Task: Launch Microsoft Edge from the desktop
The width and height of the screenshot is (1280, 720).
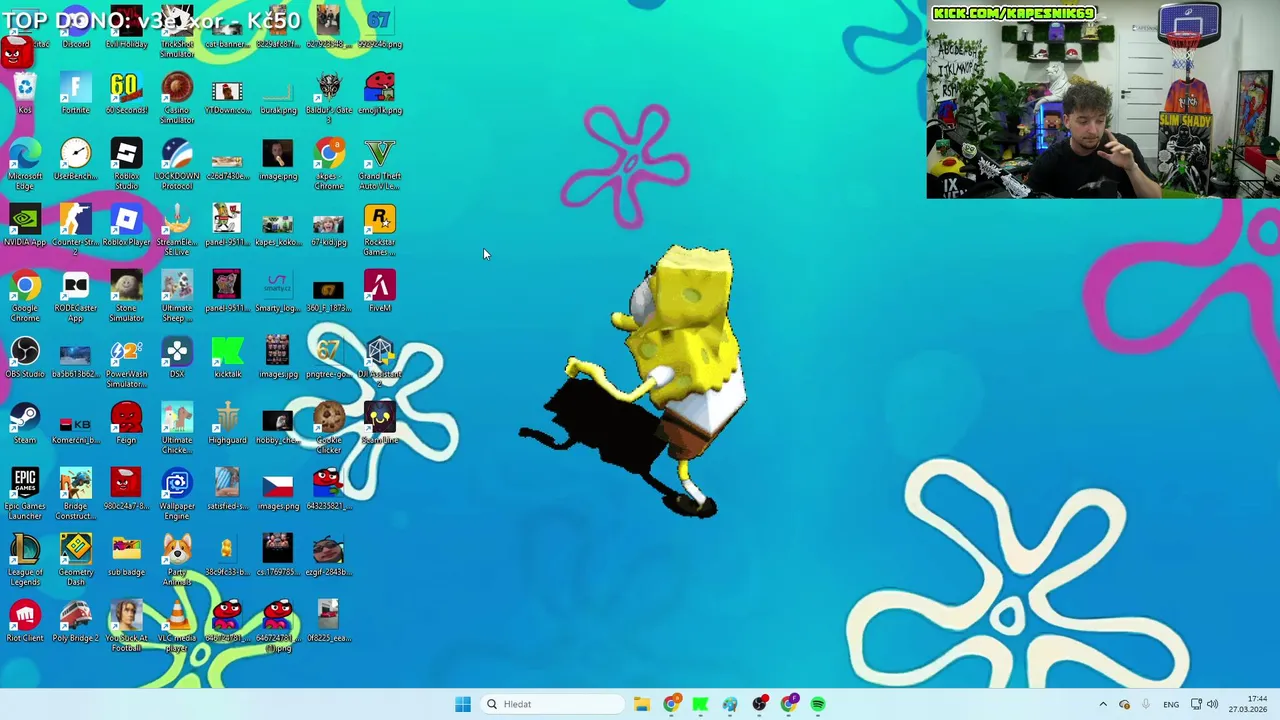Action: [x=25, y=165]
